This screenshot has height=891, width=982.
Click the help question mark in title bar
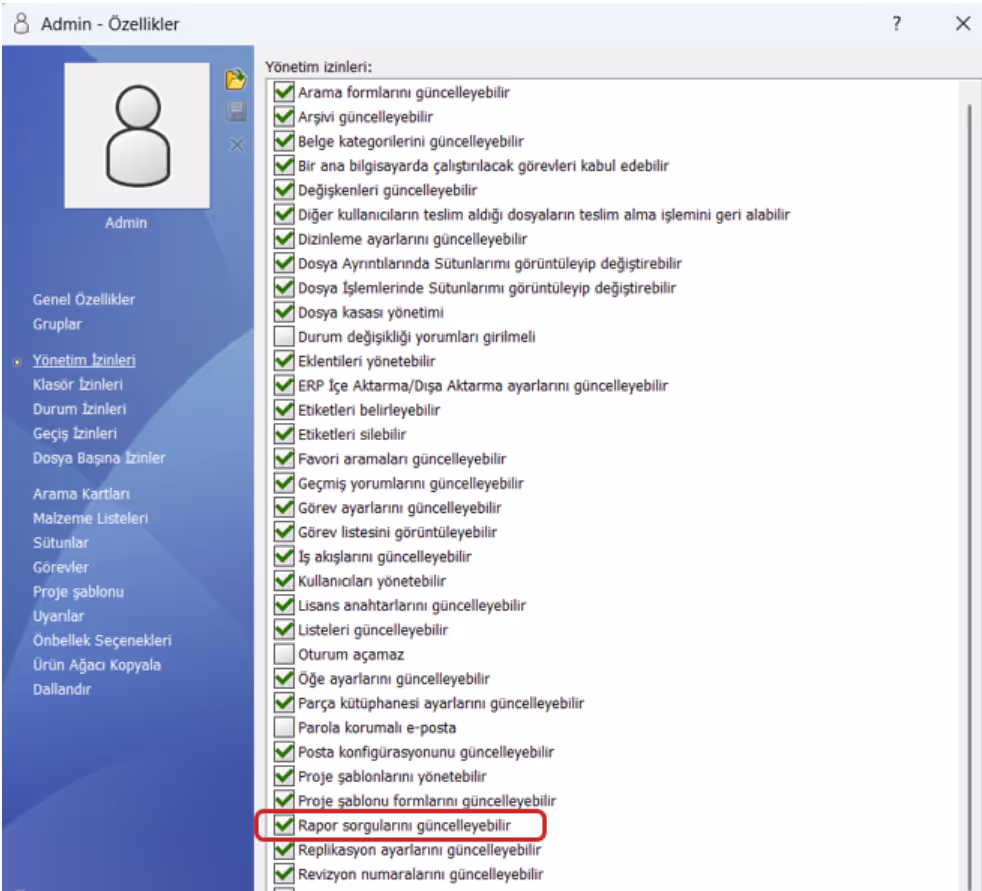coord(897,24)
